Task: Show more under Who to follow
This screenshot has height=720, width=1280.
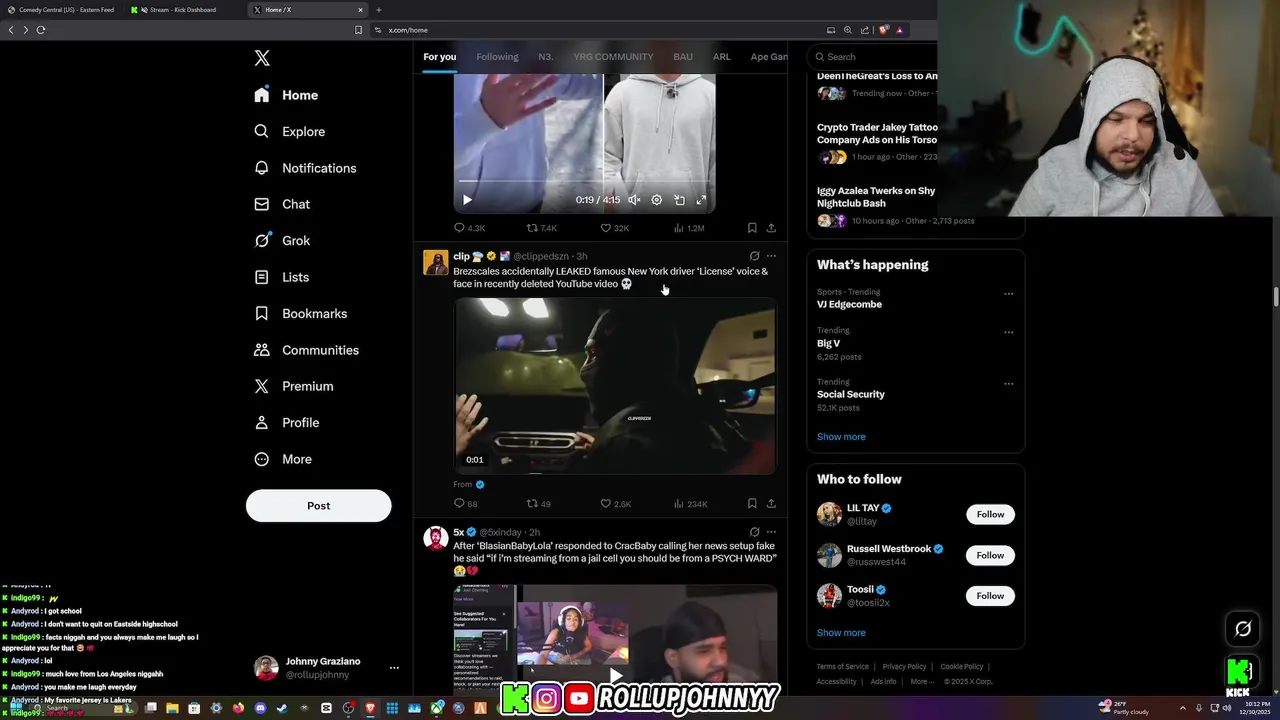Action: [x=841, y=633]
